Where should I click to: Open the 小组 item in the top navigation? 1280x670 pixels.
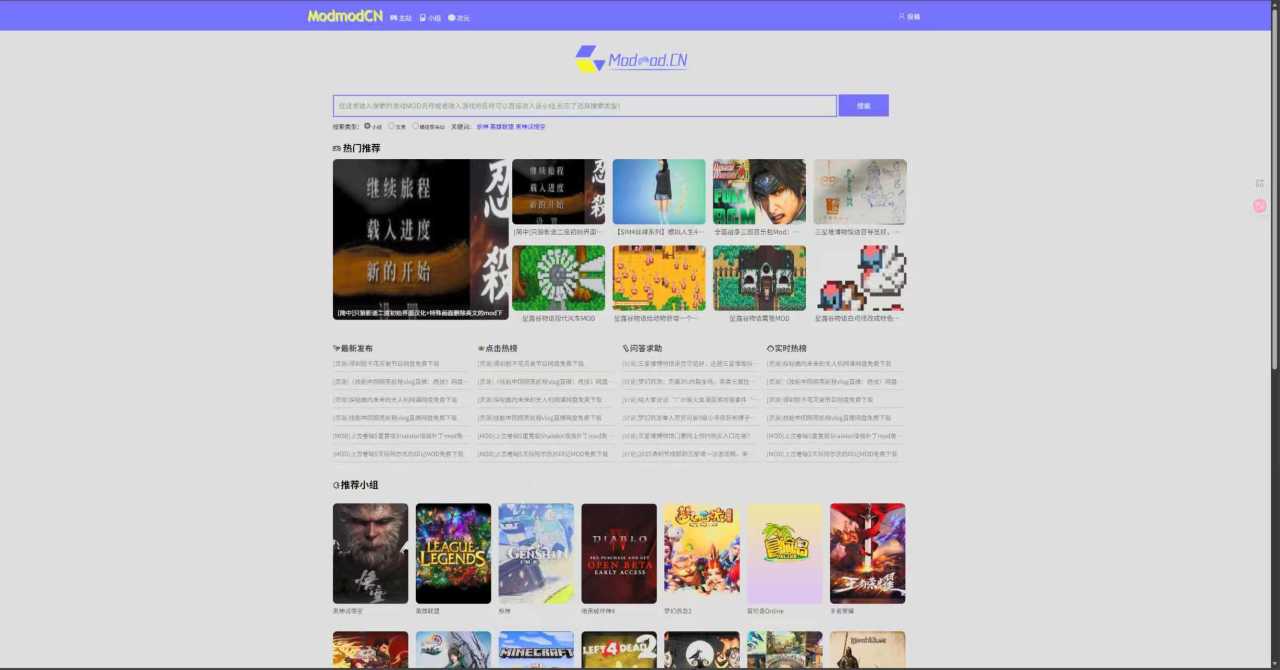430,18
